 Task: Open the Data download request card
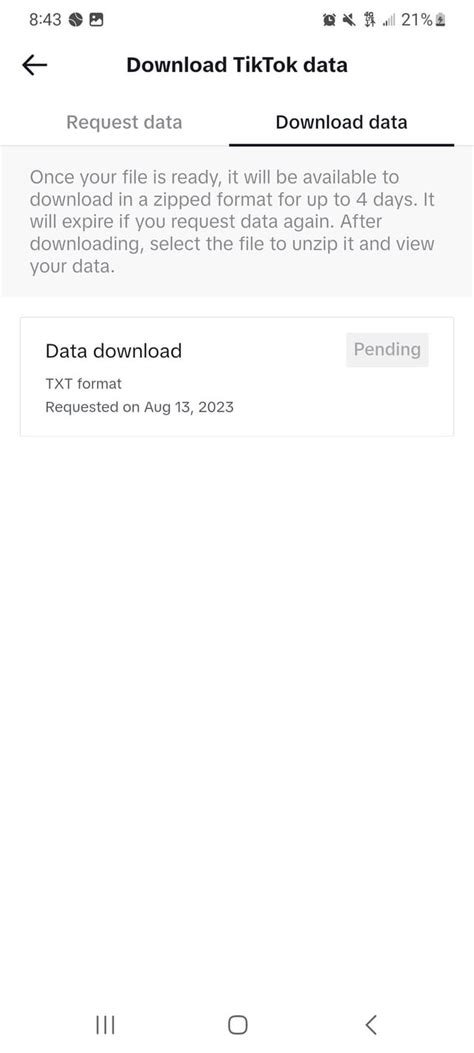point(237,377)
